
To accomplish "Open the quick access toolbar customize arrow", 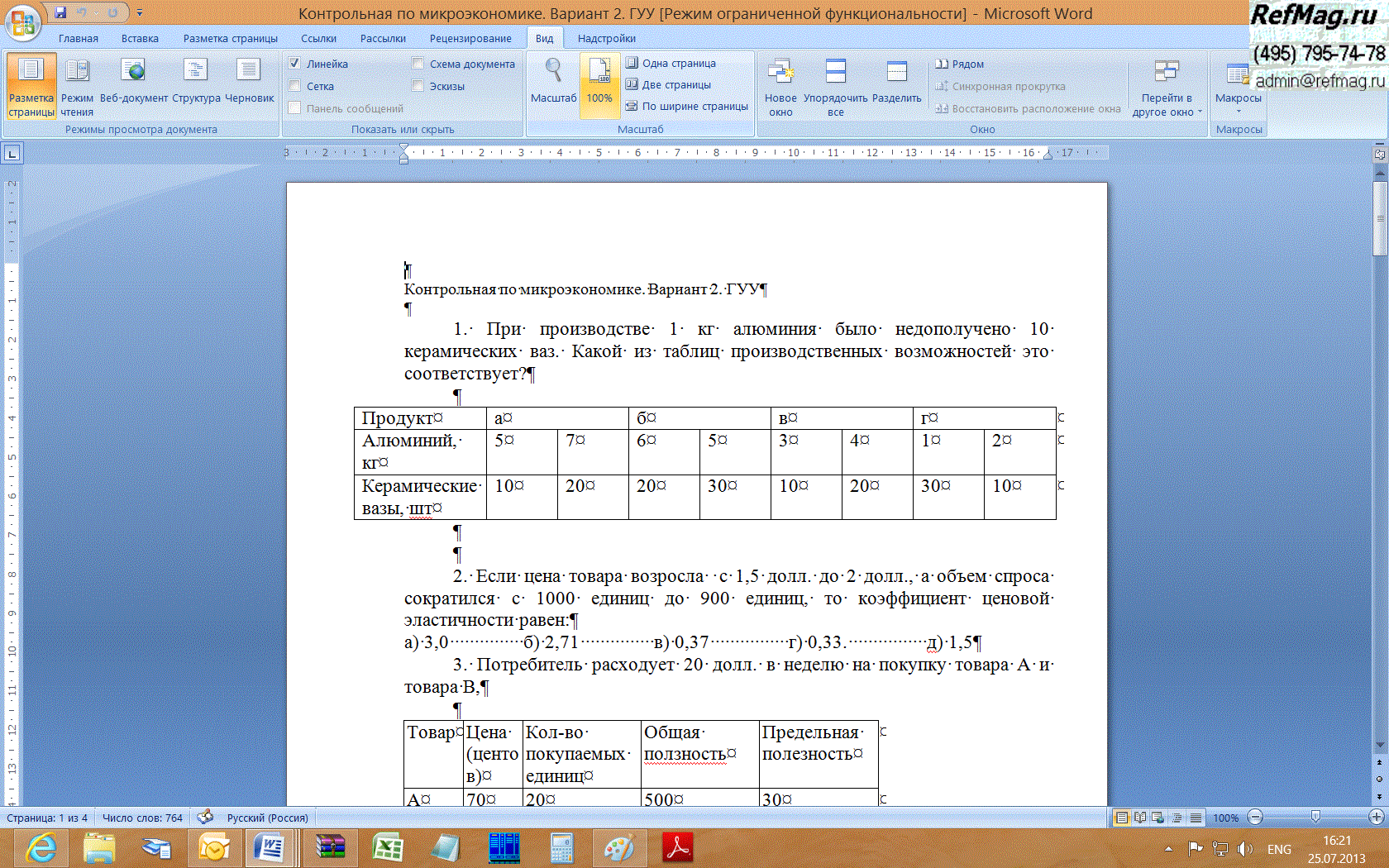I will coord(140,12).
